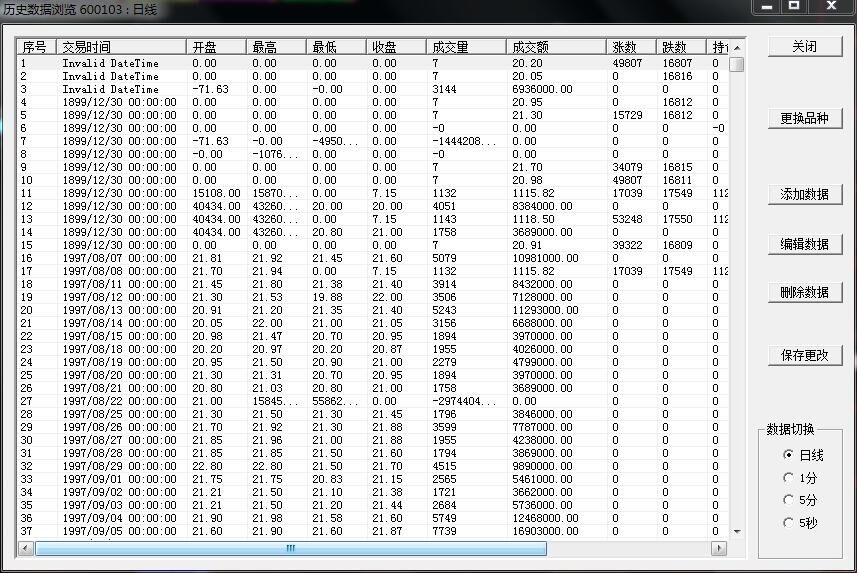
Task: Click the 成交量 column header
Action: (x=466, y=47)
